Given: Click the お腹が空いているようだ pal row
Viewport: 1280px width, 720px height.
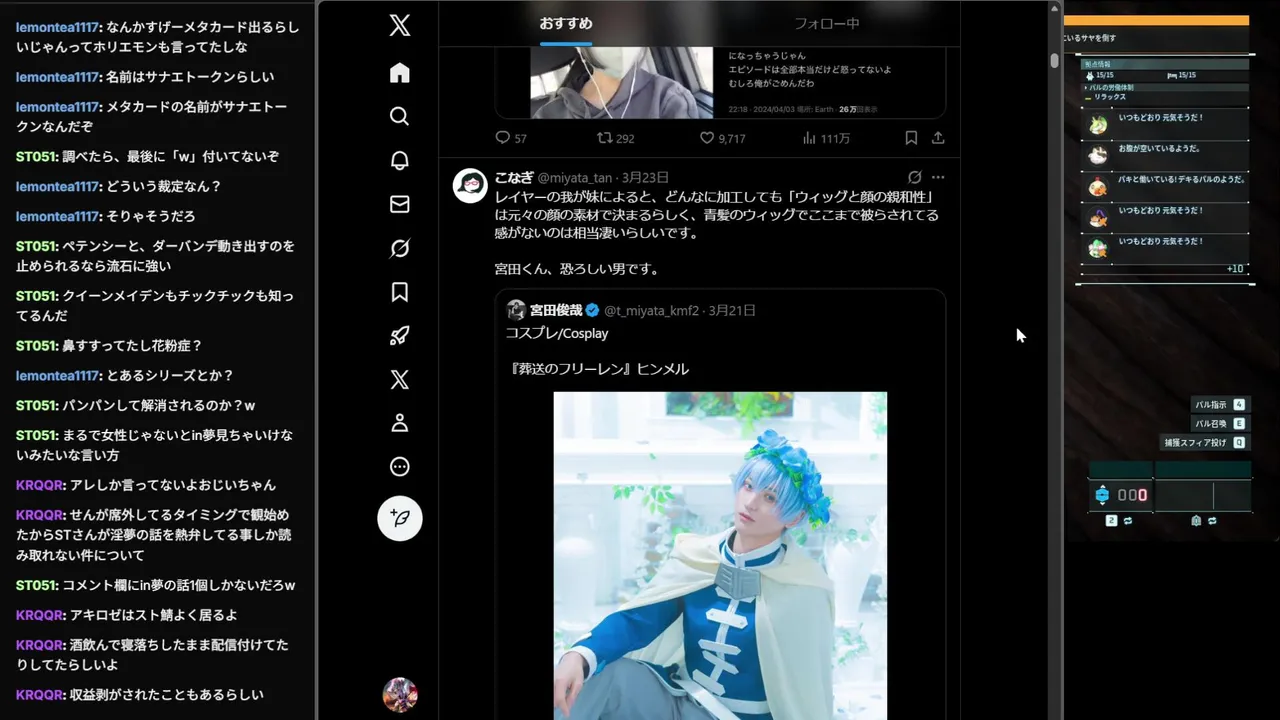Looking at the screenshot, I should pyautogui.click(x=1167, y=156).
